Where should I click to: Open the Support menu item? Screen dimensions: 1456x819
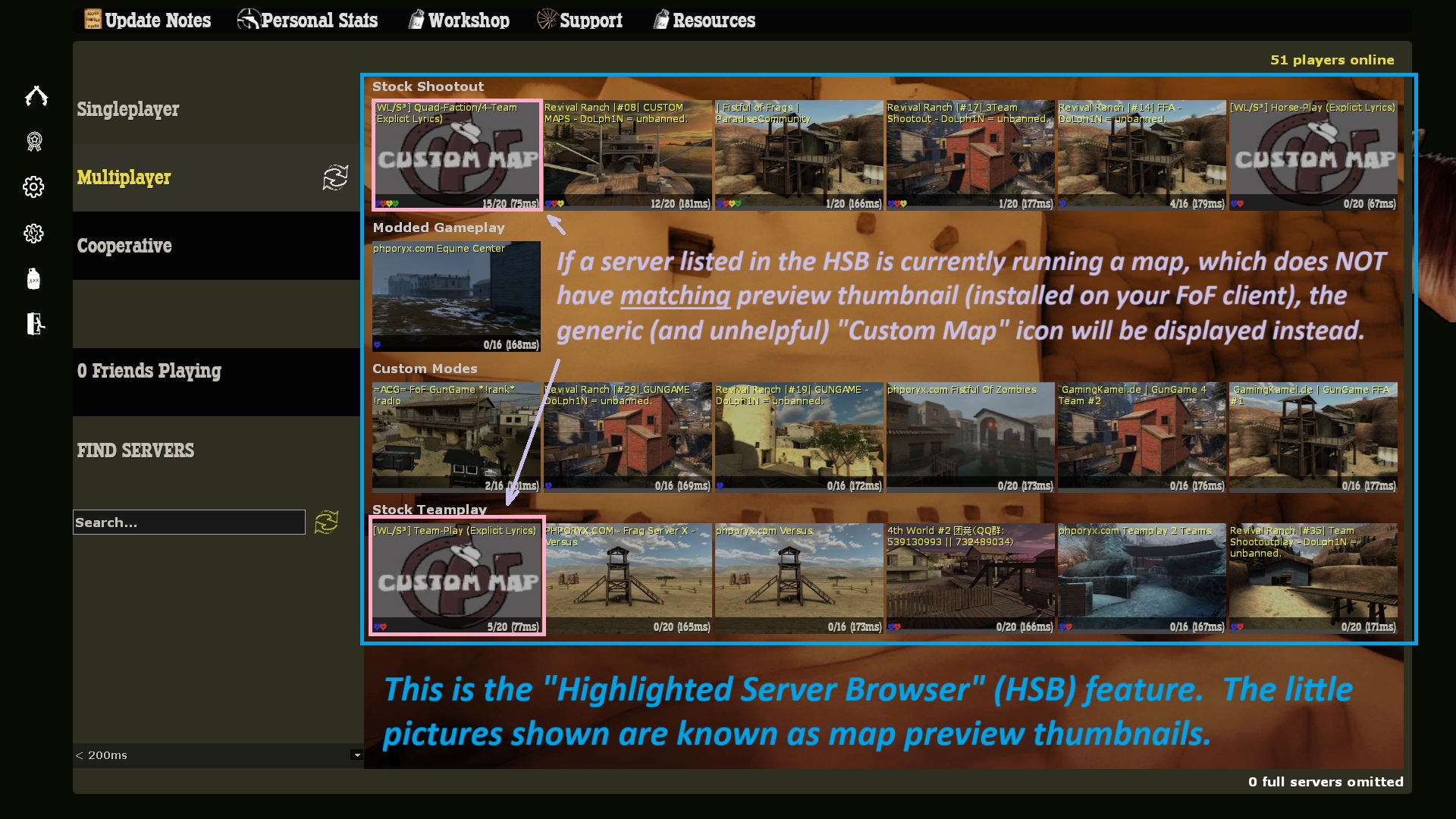[579, 20]
